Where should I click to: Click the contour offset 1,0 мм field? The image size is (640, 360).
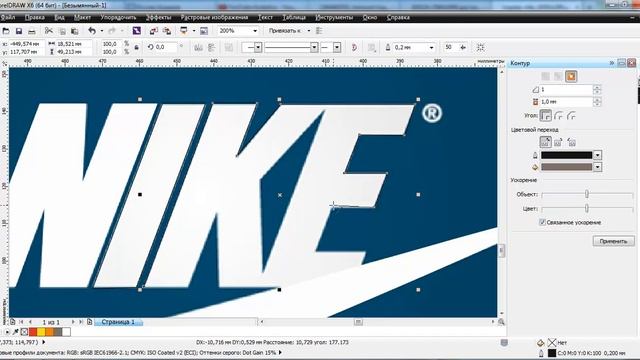click(x=566, y=102)
